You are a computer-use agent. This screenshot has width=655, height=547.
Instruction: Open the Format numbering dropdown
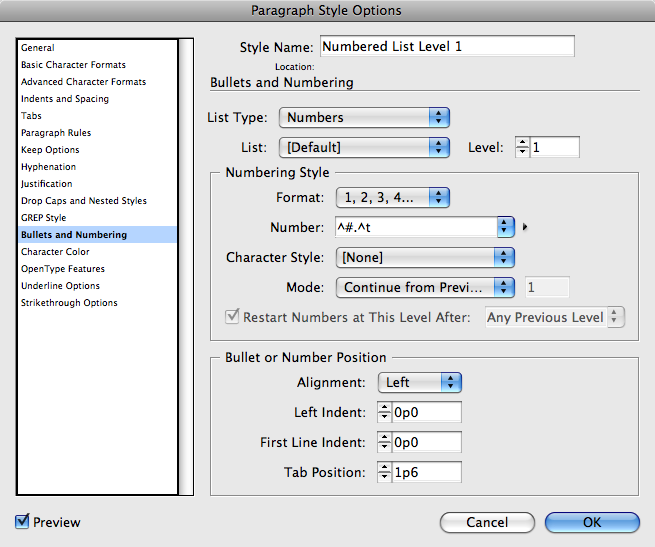[392, 197]
